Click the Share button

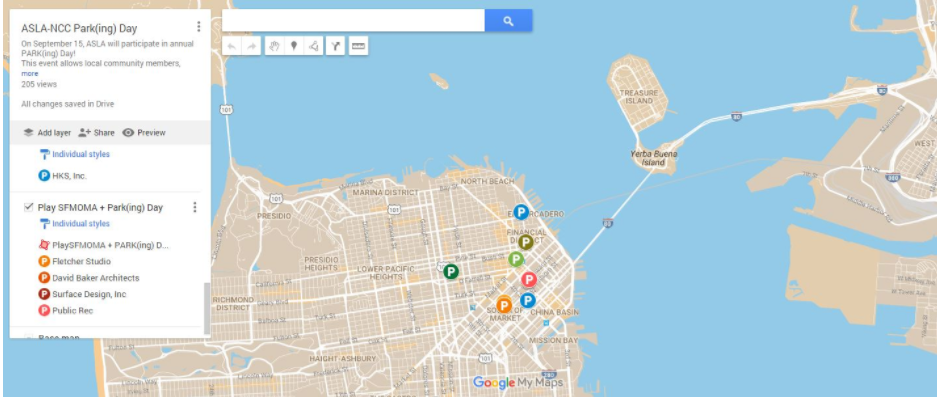pos(96,133)
